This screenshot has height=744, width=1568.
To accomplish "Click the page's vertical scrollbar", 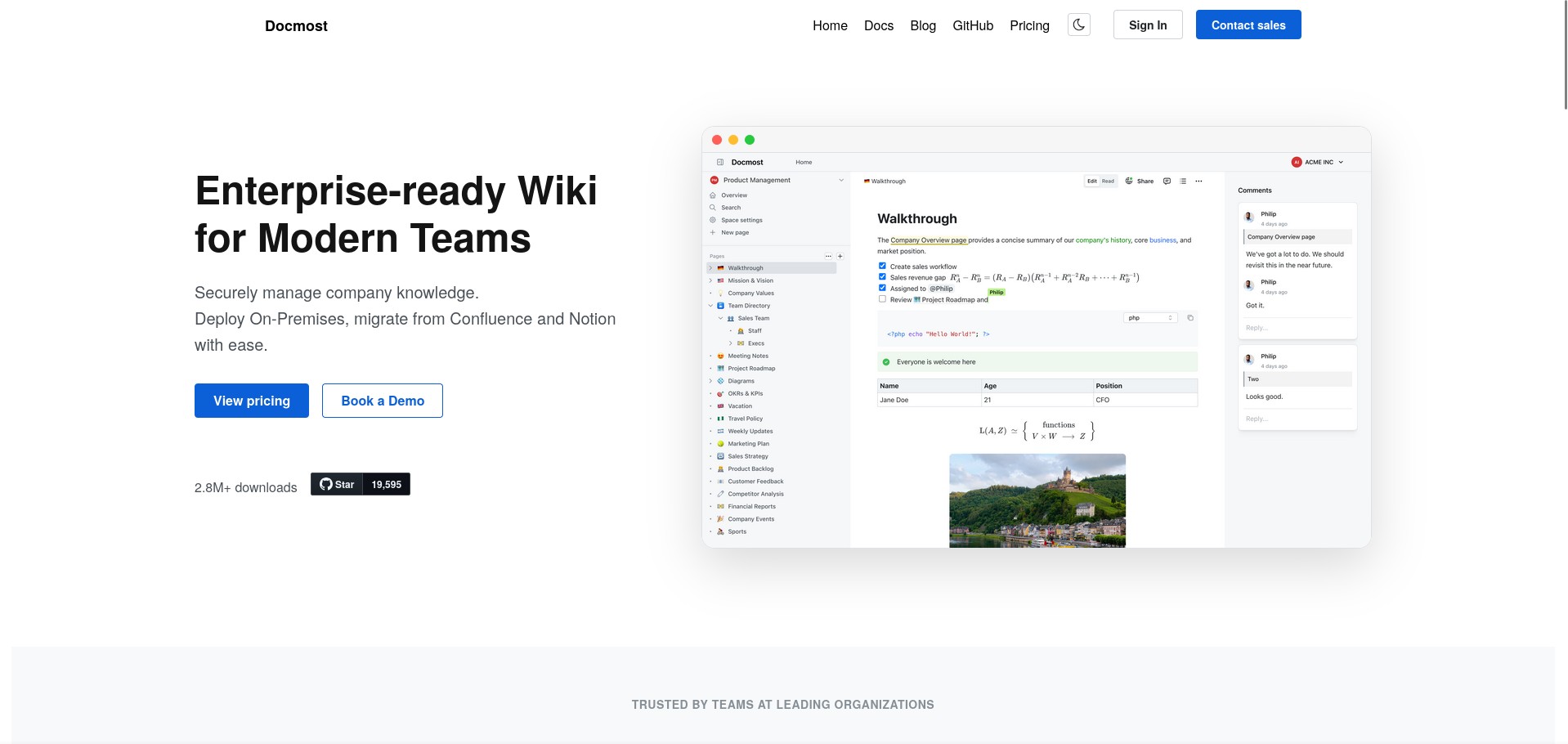I will [1565, 57].
